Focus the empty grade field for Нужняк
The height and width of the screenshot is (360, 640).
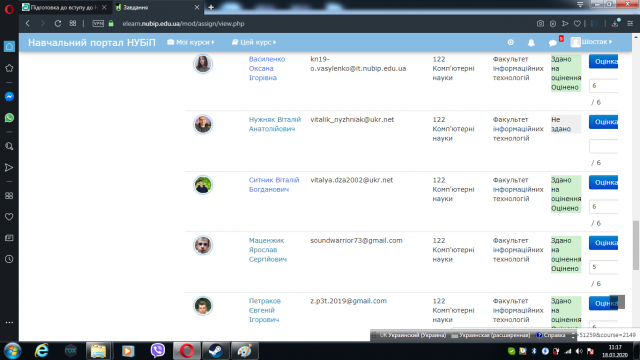[x=603, y=146]
